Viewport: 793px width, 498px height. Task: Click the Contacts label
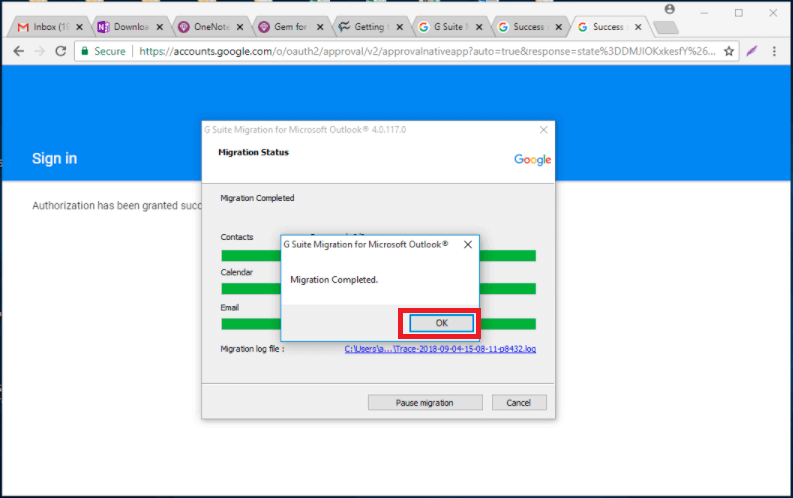pyautogui.click(x=237, y=237)
